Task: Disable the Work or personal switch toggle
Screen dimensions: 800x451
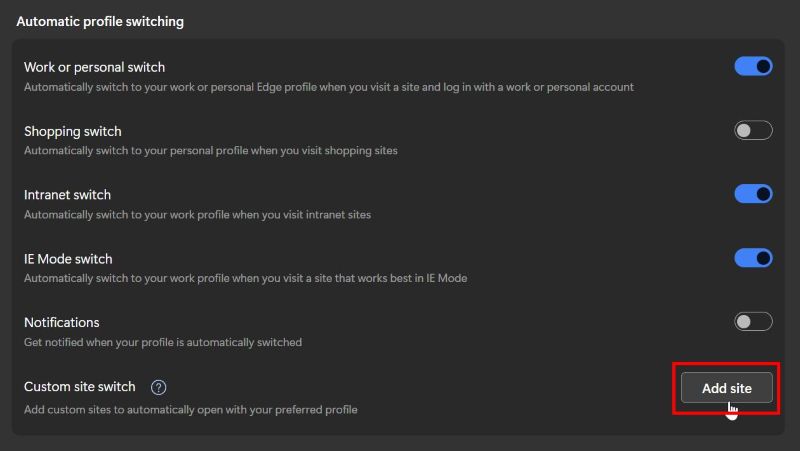Action: coord(753,67)
